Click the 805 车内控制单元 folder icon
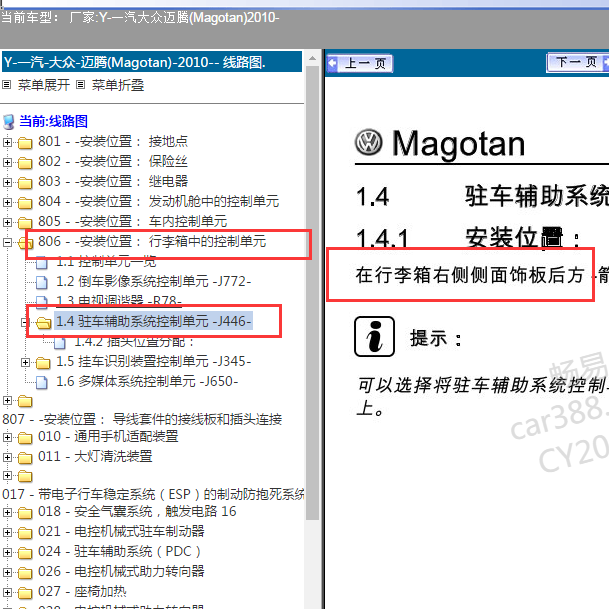 click(x=25, y=223)
